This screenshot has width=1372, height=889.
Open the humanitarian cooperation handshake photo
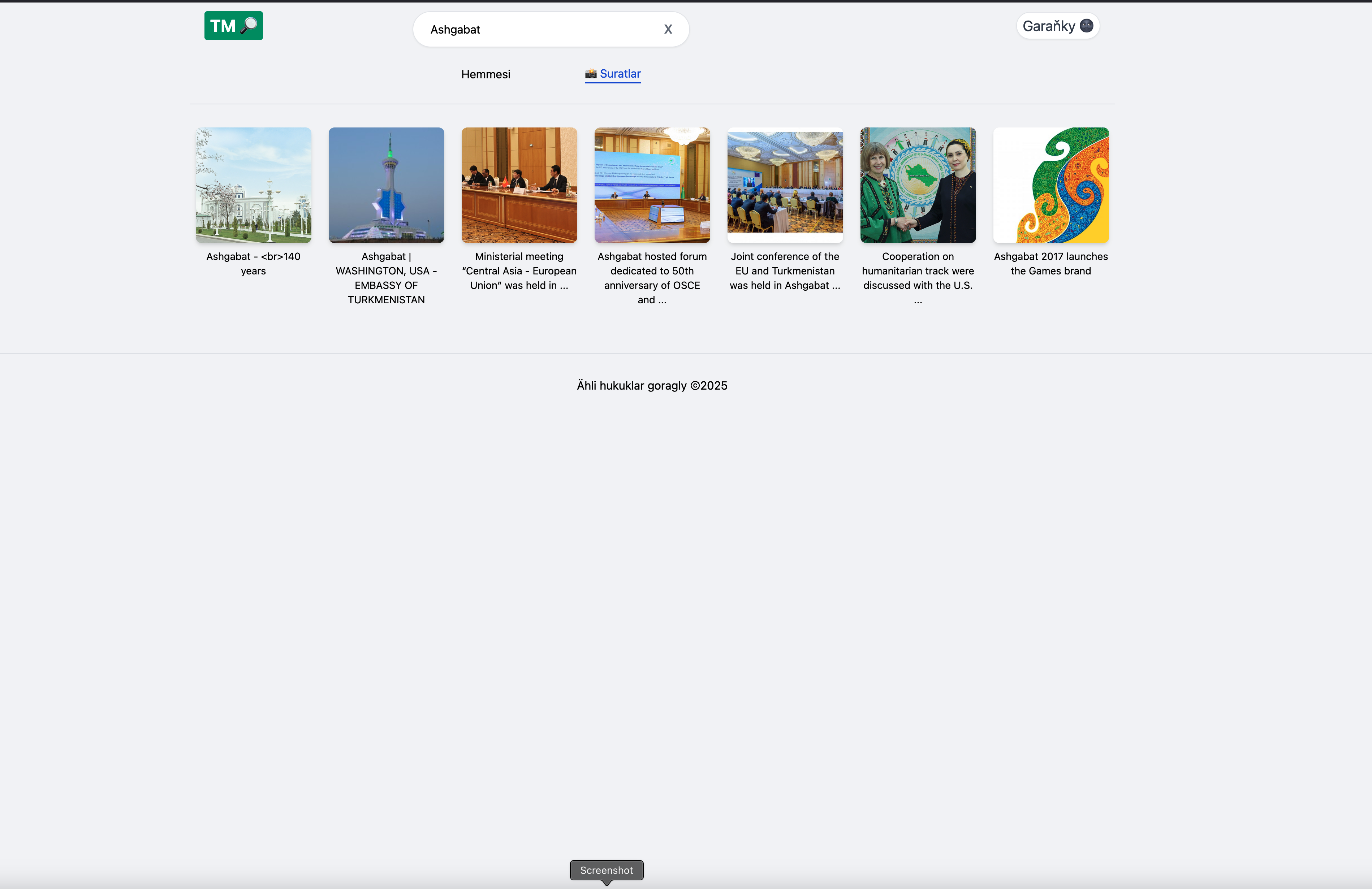click(918, 185)
